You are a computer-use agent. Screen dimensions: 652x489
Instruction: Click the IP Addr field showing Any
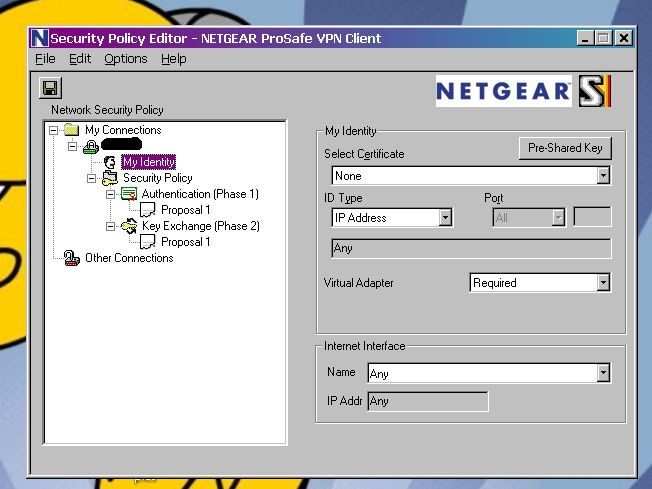(428, 401)
